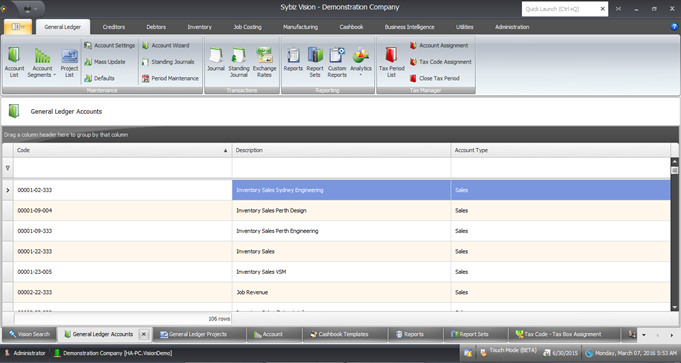Open the help question mark icon
Screen dimensions: 681x363
674,26
